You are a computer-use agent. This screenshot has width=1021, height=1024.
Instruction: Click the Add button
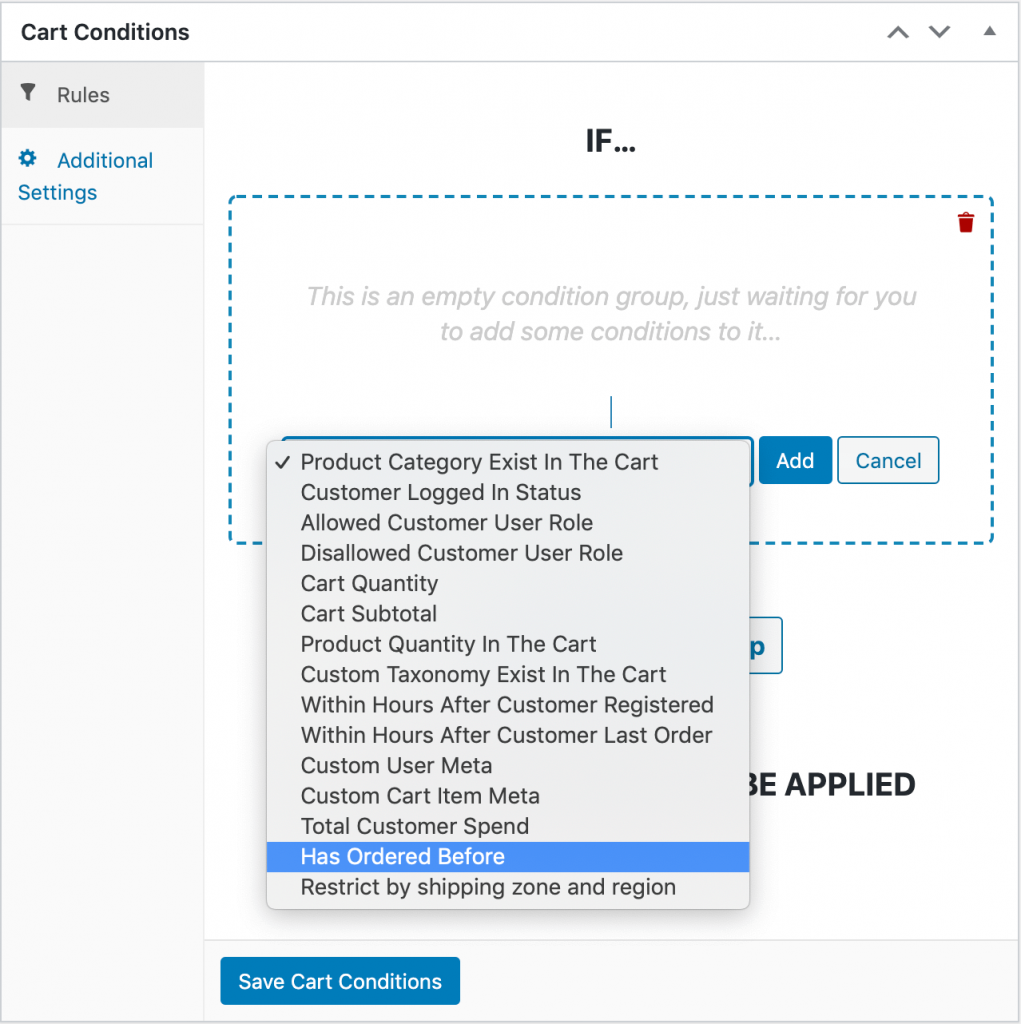pyautogui.click(x=795, y=460)
